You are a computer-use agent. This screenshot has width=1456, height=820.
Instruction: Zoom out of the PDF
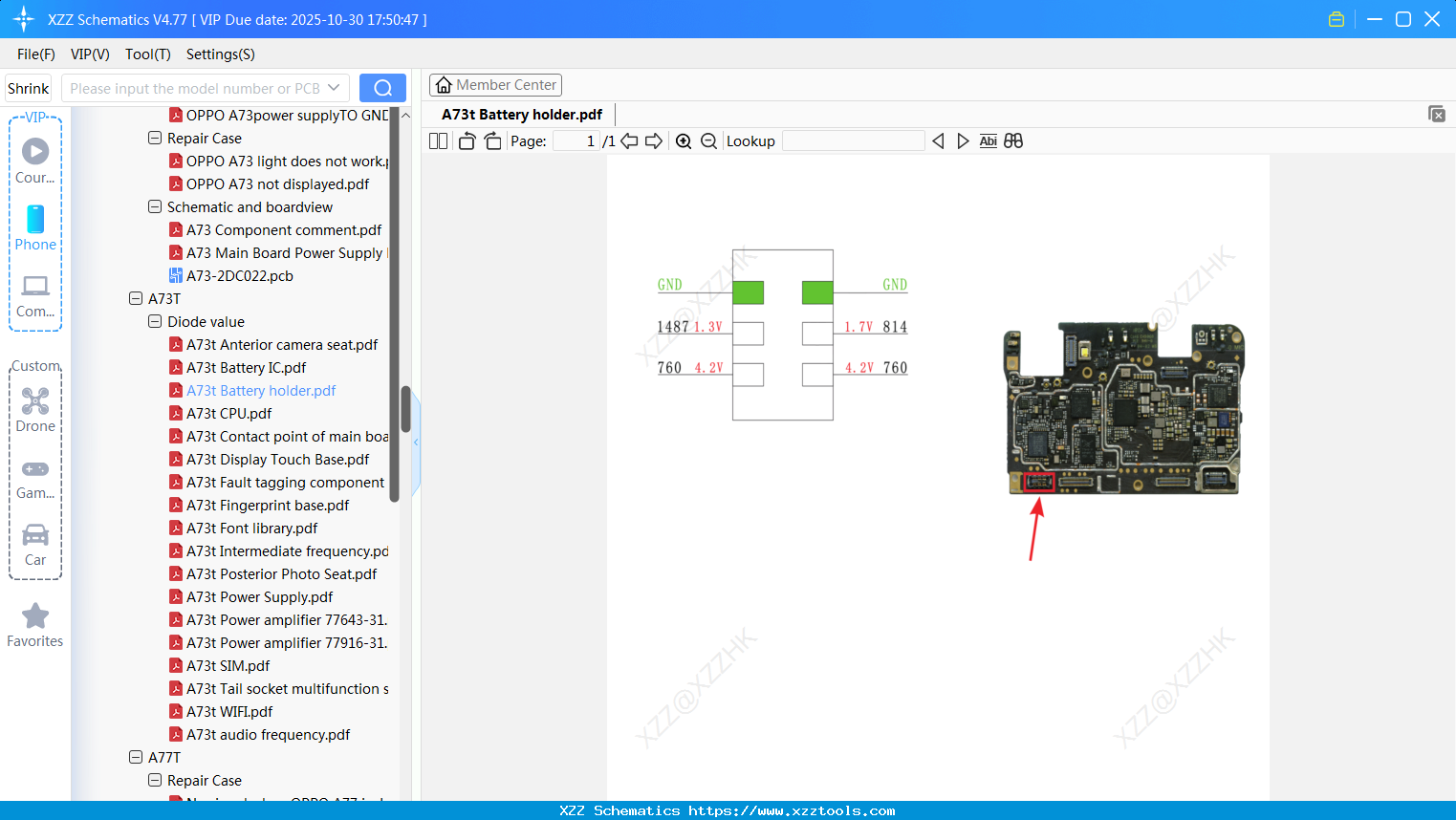(x=708, y=141)
